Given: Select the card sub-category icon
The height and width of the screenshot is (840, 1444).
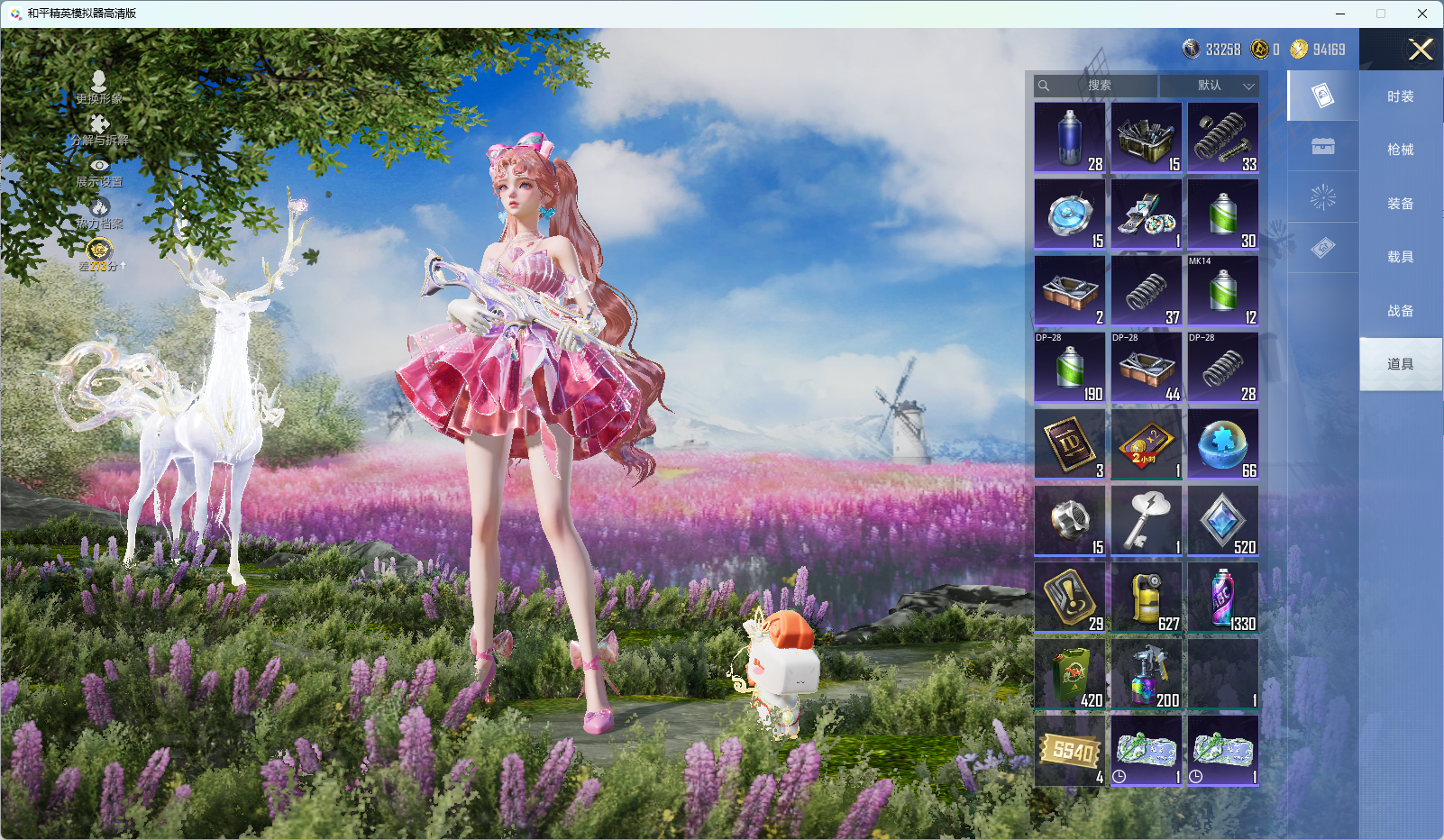Looking at the screenshot, I should pos(1323,96).
